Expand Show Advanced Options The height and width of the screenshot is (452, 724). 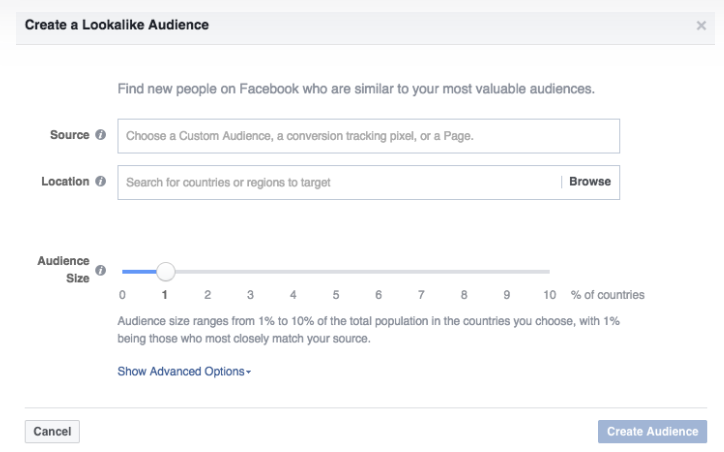click(x=184, y=371)
